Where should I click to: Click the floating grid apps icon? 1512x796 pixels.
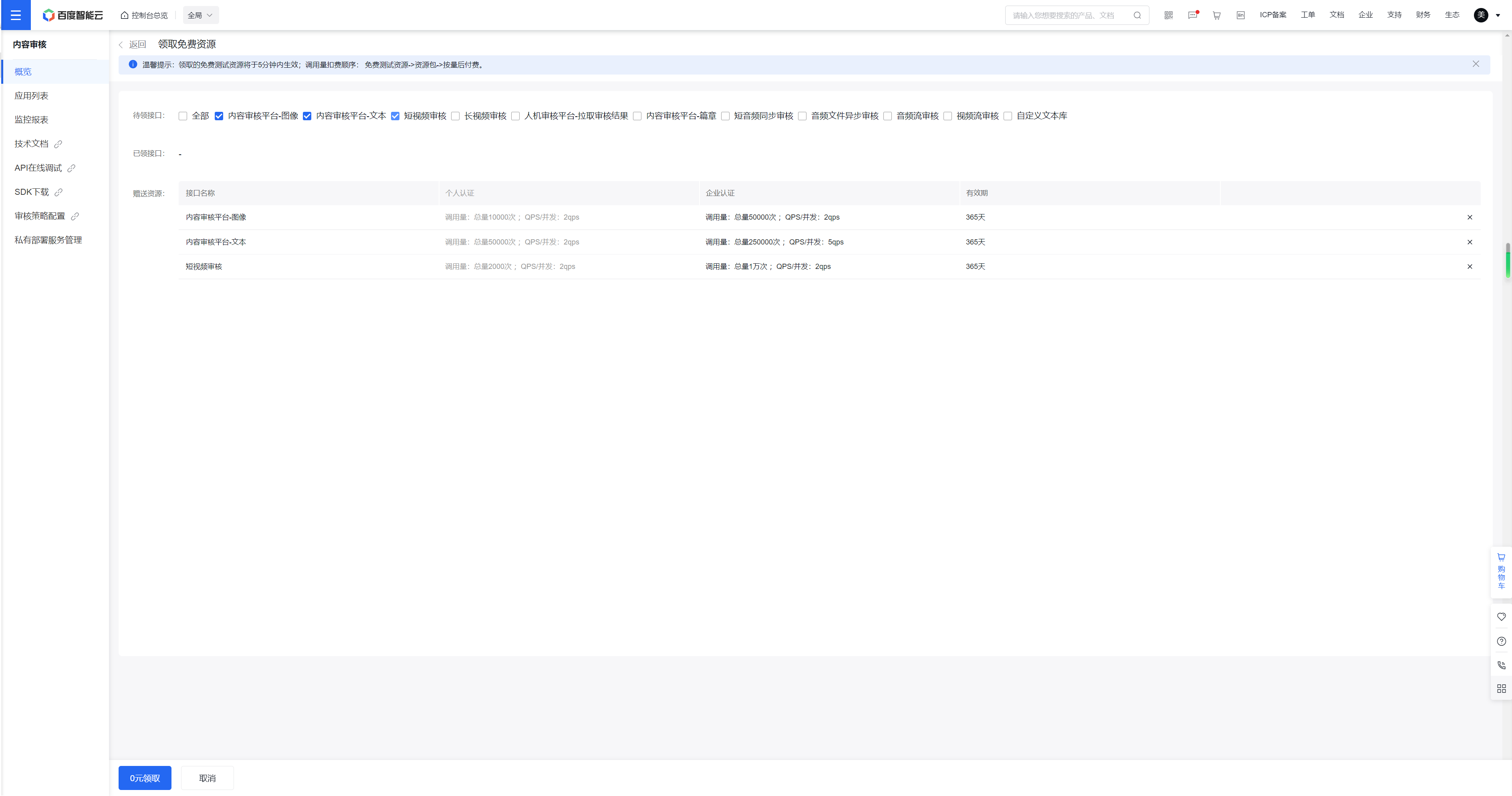coord(1502,689)
